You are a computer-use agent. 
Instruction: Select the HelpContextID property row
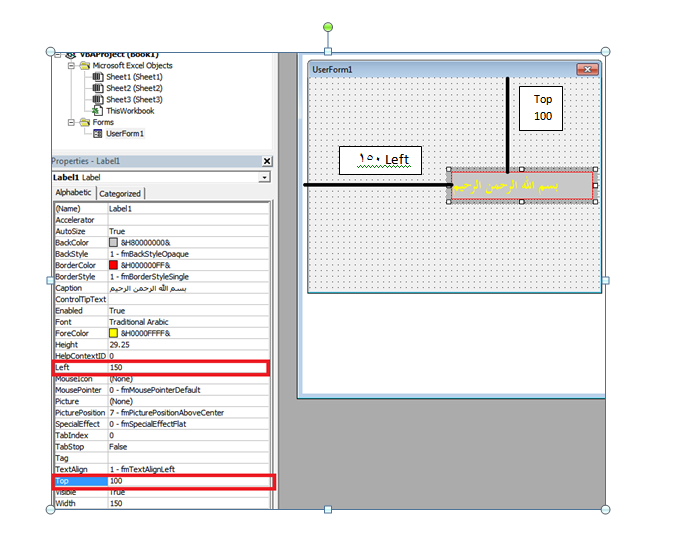tap(162, 356)
